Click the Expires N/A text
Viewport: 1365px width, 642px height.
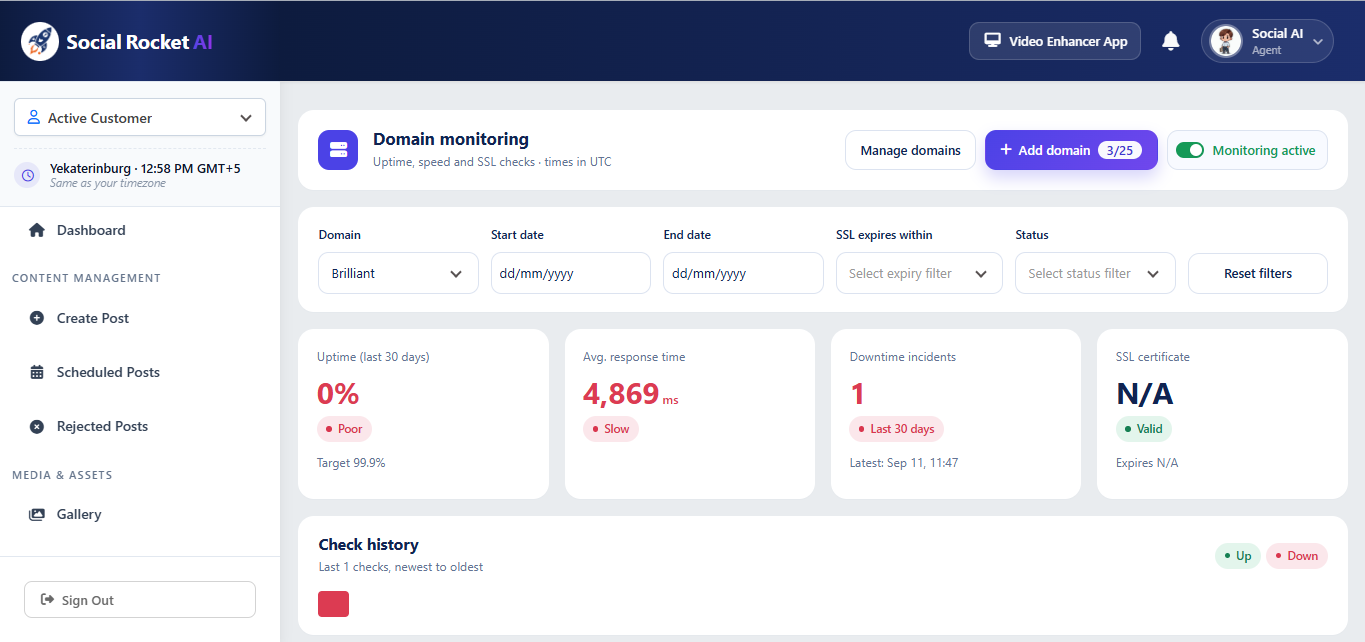[x=1147, y=463]
